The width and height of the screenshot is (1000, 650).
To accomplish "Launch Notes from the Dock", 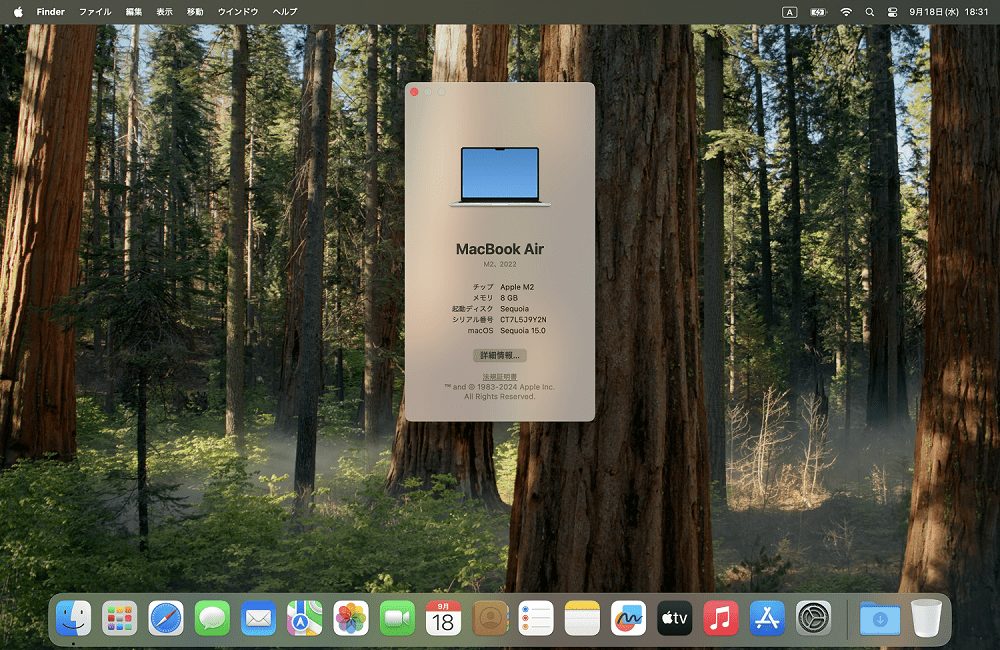I will click(582, 618).
